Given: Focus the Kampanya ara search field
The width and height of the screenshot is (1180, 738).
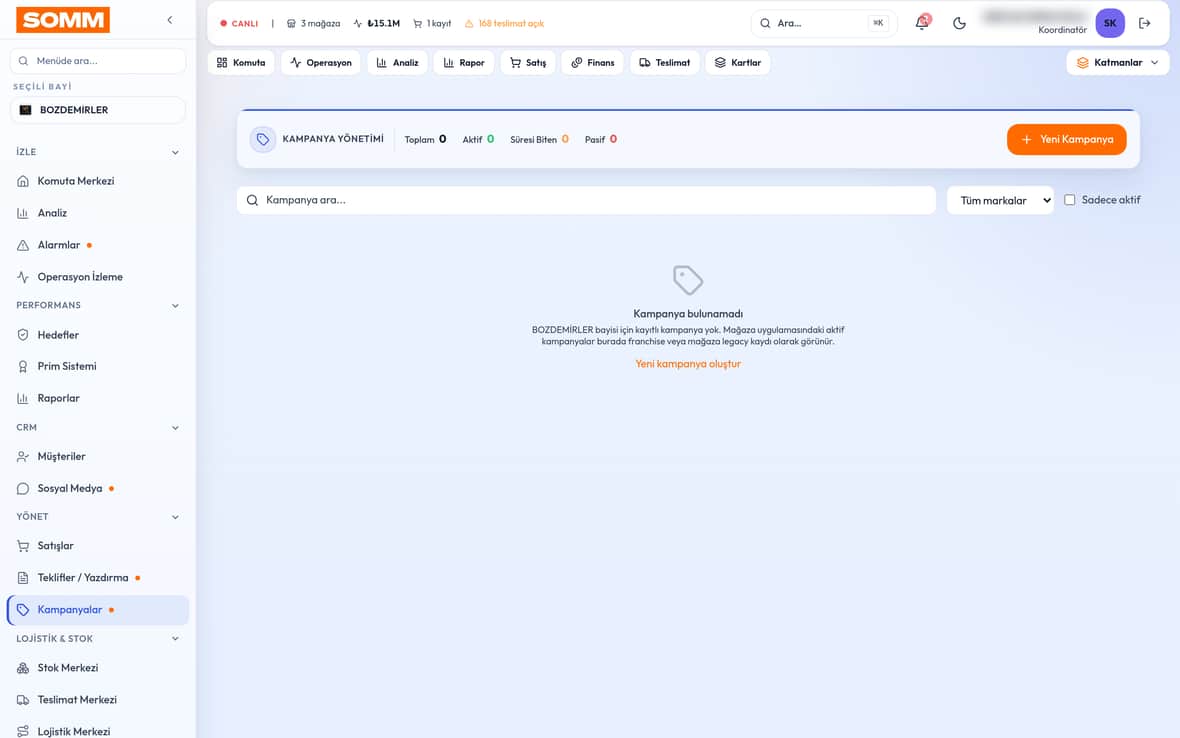Looking at the screenshot, I should 586,200.
